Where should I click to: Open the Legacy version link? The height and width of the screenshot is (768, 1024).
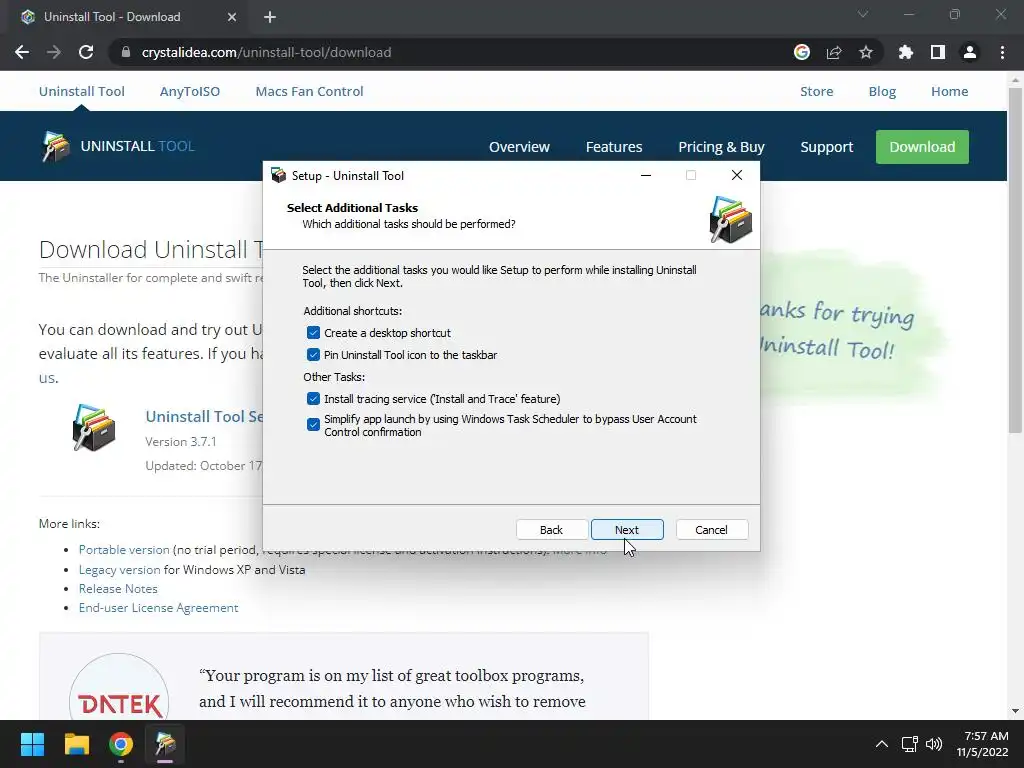(x=120, y=569)
